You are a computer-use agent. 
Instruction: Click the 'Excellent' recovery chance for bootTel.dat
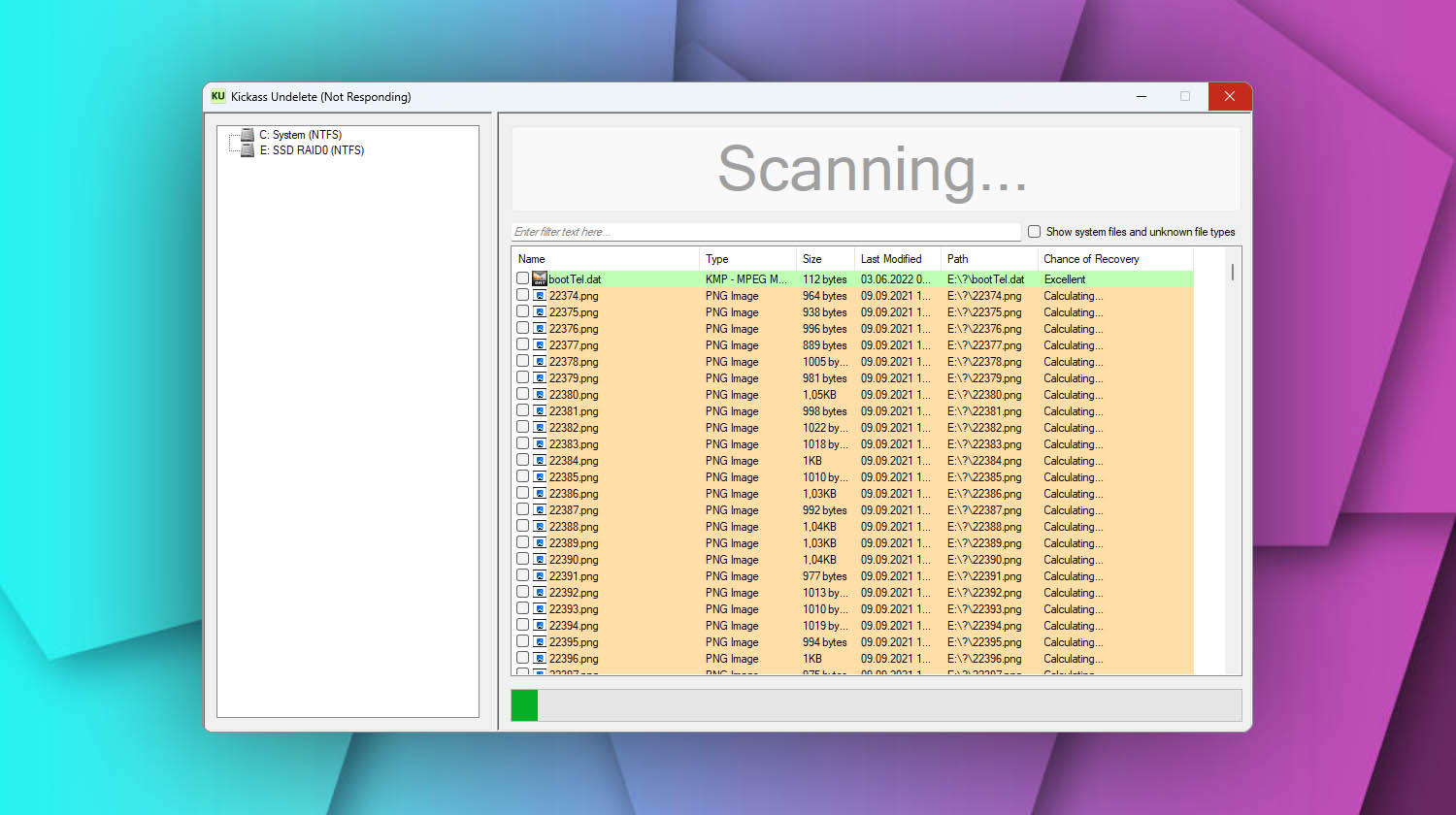coord(1065,279)
